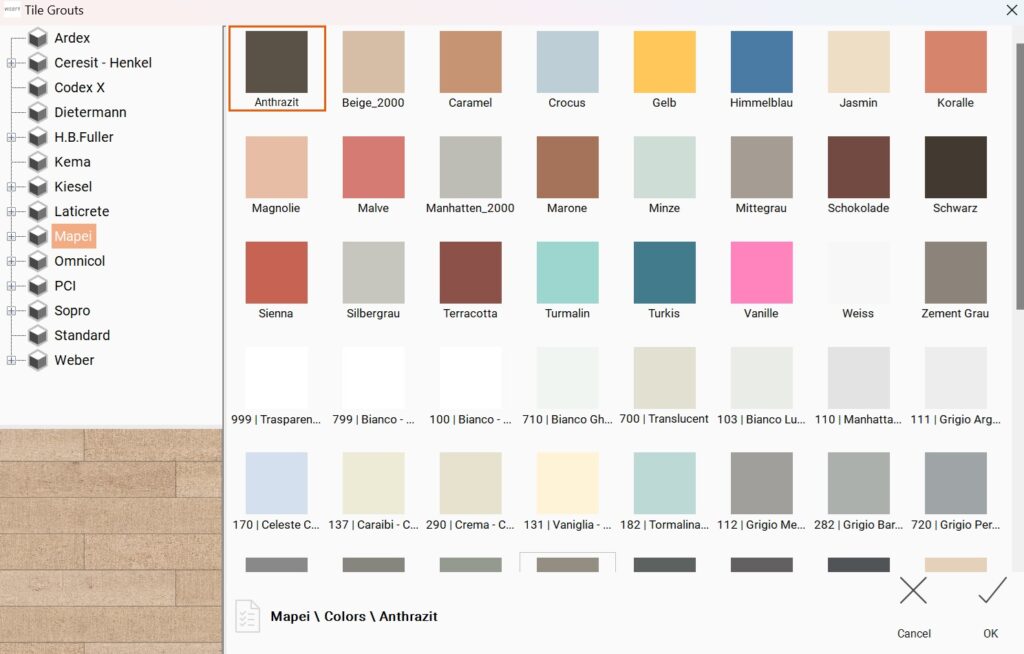Choose the pink Vanille swatch
This screenshot has width=1024, height=654.
[x=761, y=272]
